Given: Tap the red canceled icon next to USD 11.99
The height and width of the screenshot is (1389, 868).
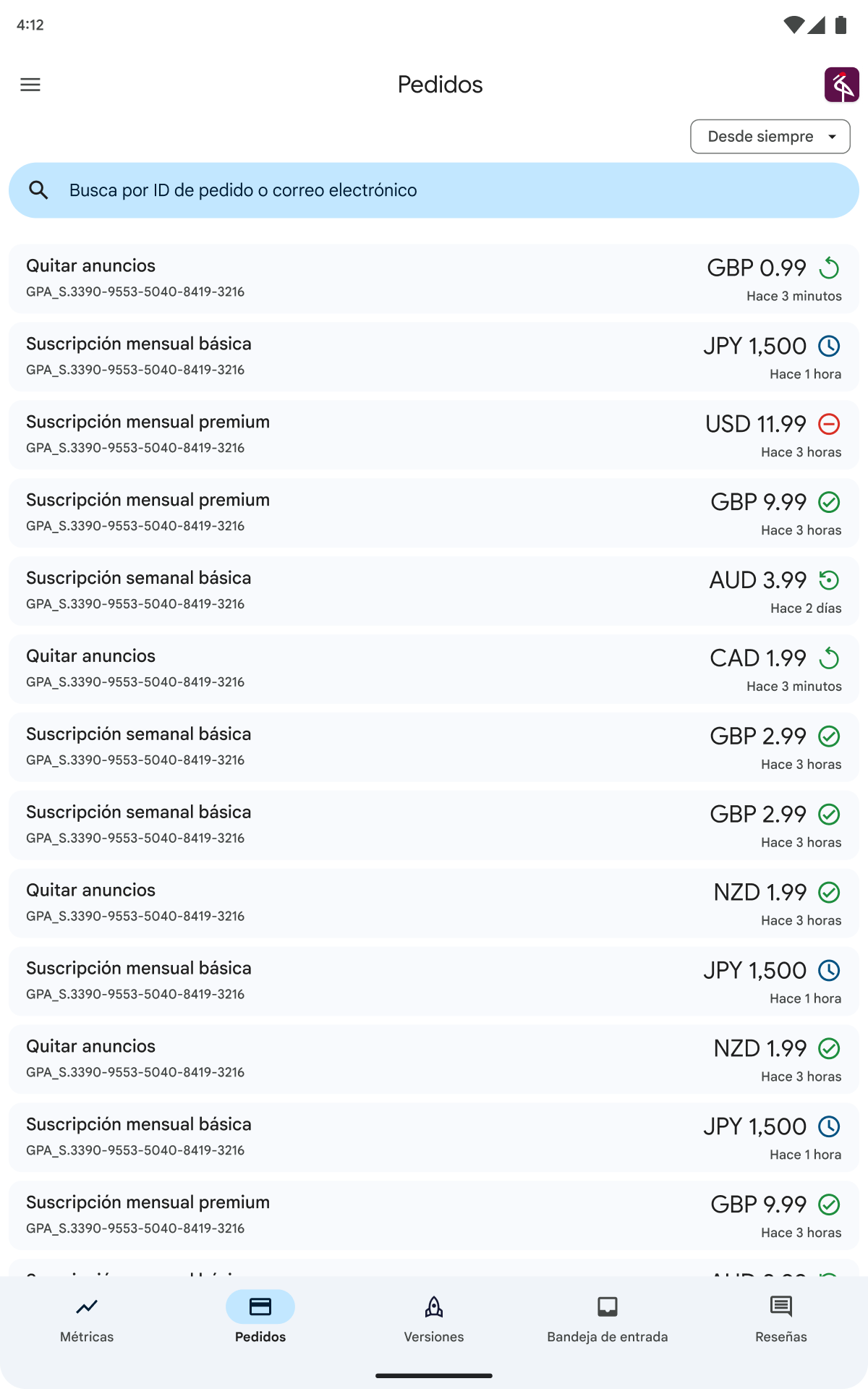Looking at the screenshot, I should (x=829, y=424).
